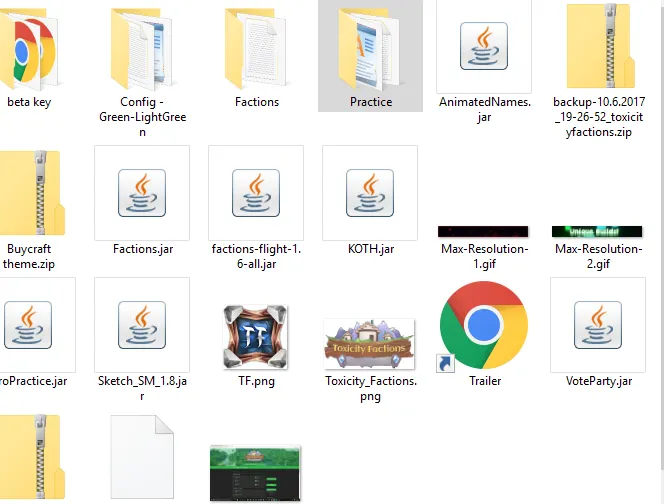Click the 'beta key' file name
The width and height of the screenshot is (664, 504).
[x=29, y=102]
